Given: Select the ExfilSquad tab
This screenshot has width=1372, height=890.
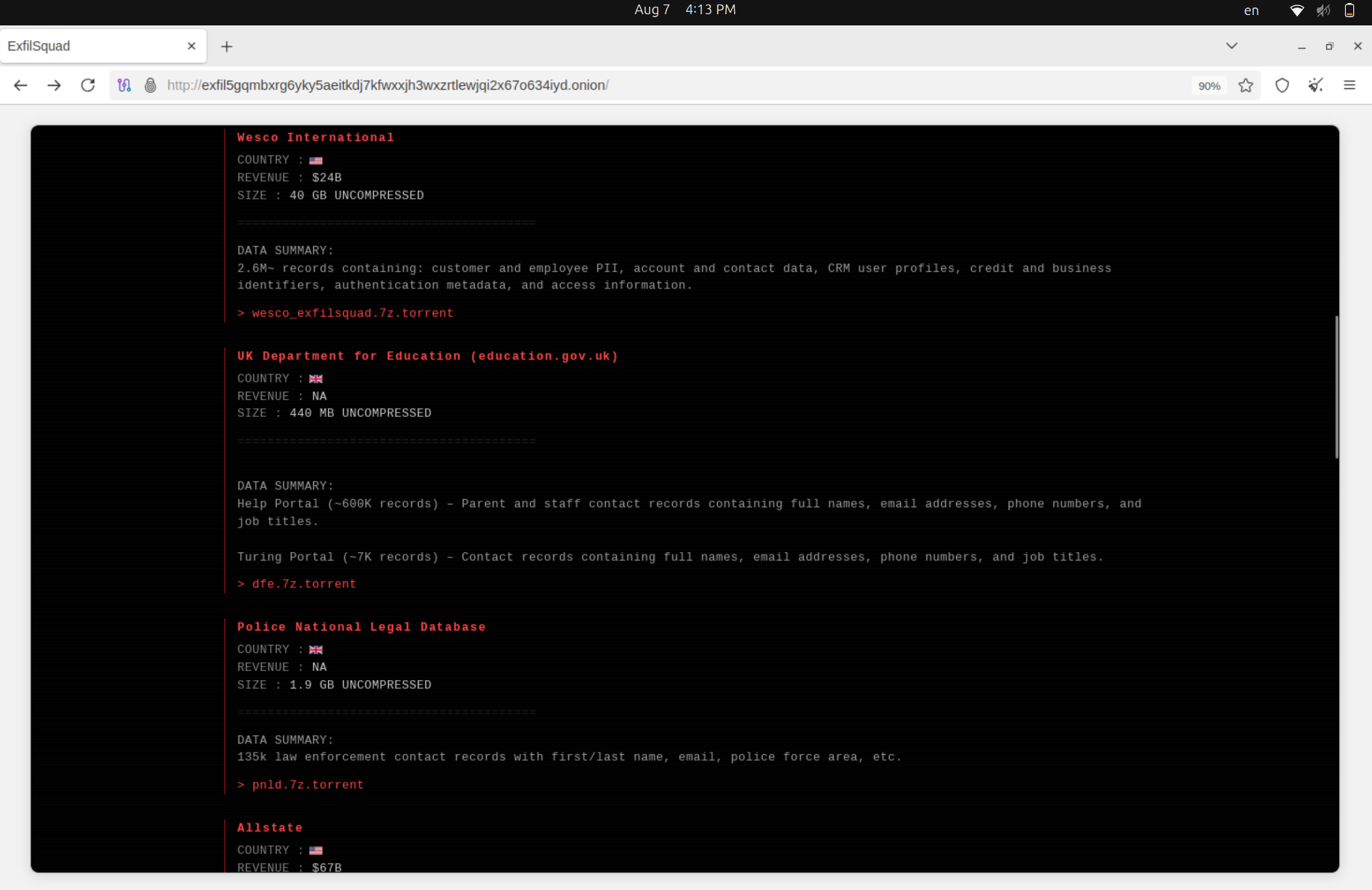Looking at the screenshot, I should click(x=103, y=46).
